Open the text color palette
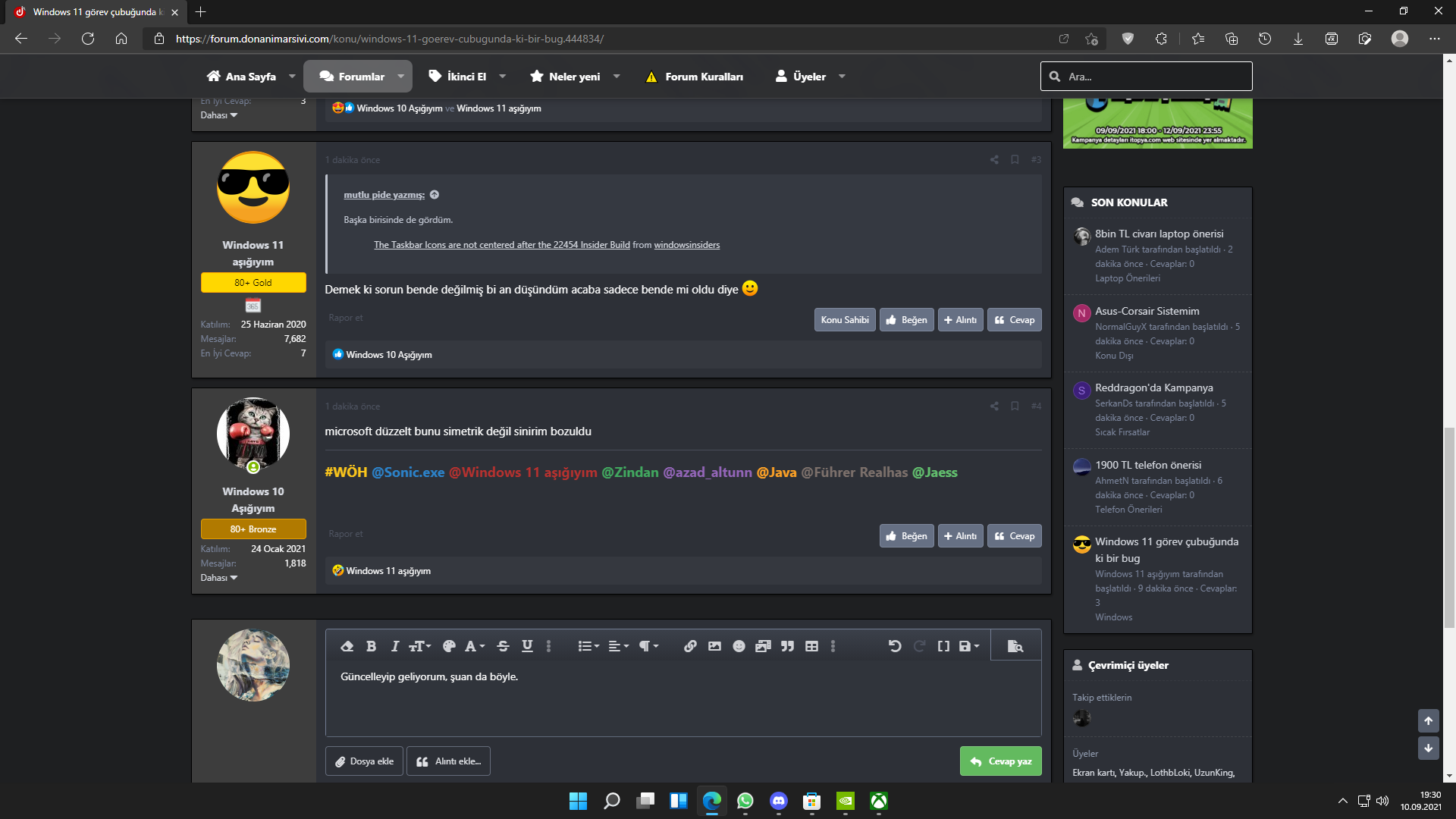This screenshot has width=1456, height=819. tap(449, 646)
